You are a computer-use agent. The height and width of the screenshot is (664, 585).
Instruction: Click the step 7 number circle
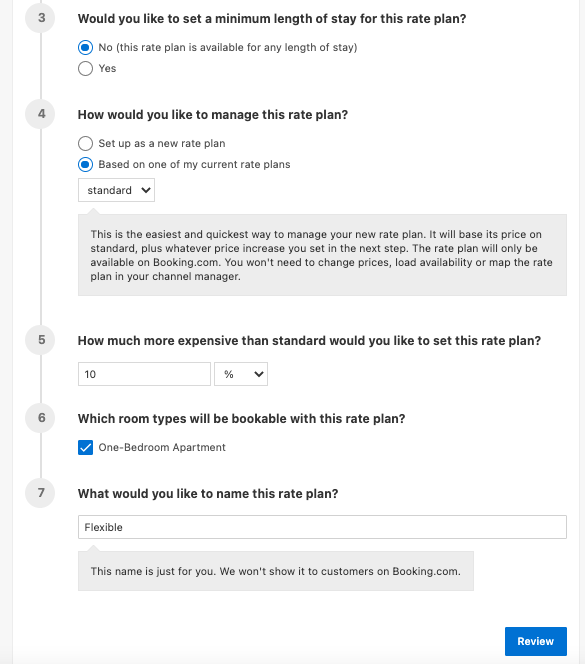(x=41, y=493)
